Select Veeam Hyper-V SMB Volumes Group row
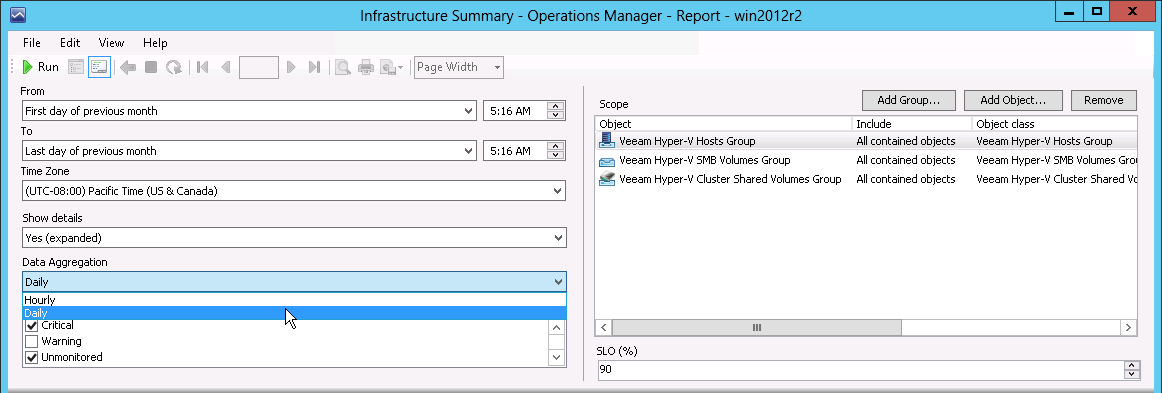1162x393 pixels. 866,160
